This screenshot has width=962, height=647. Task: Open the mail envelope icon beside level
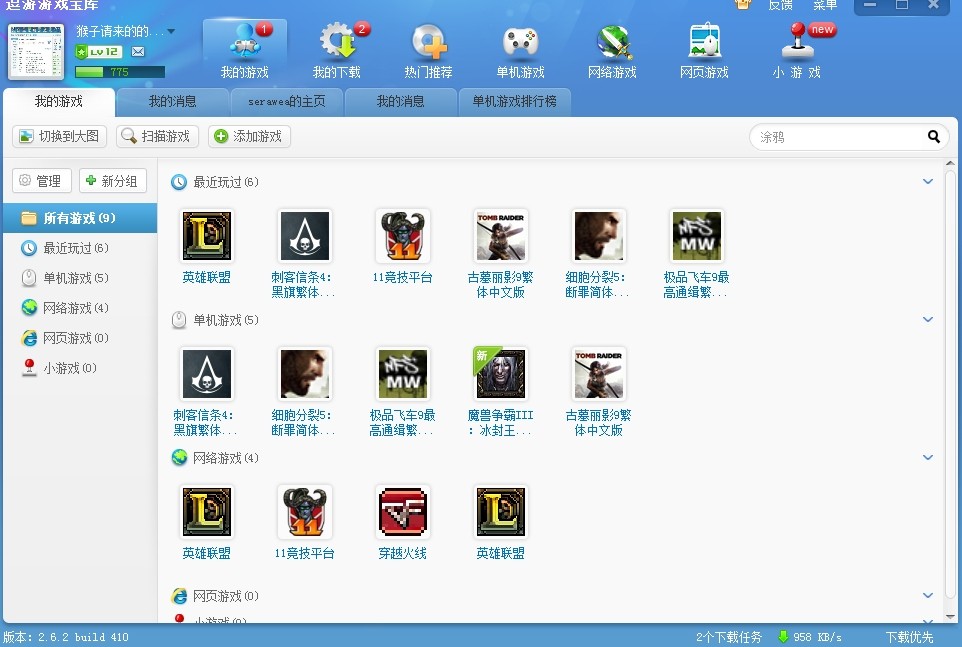[138, 52]
